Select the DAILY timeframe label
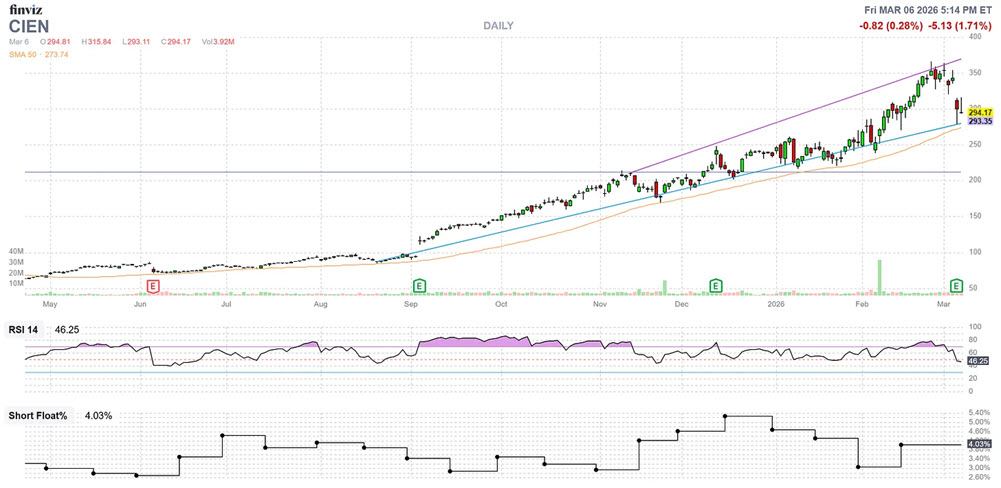This screenshot has height=488, width=1001. pyautogui.click(x=498, y=26)
